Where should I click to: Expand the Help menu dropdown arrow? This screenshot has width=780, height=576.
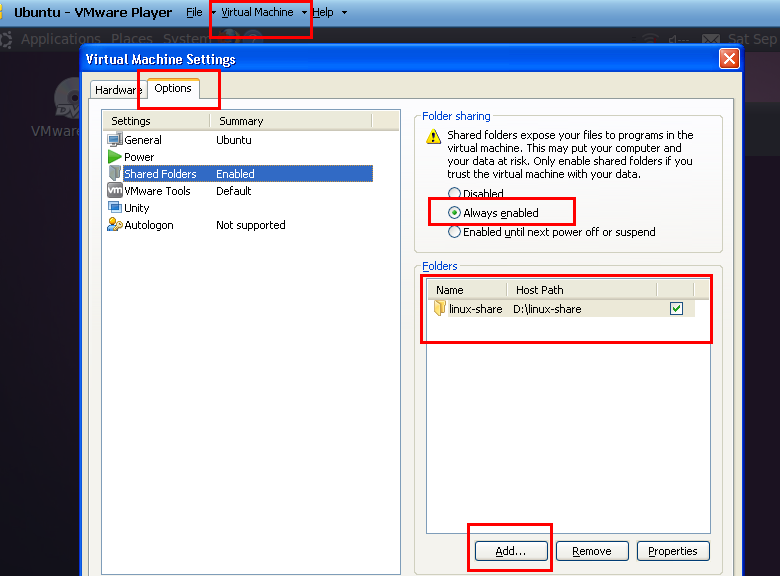(x=344, y=13)
